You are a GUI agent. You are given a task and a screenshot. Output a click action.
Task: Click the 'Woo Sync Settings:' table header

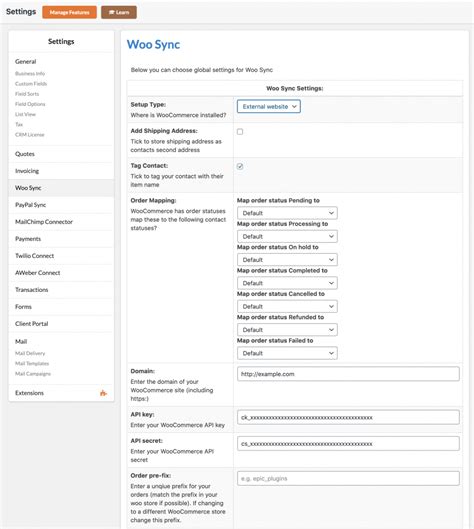click(x=295, y=88)
